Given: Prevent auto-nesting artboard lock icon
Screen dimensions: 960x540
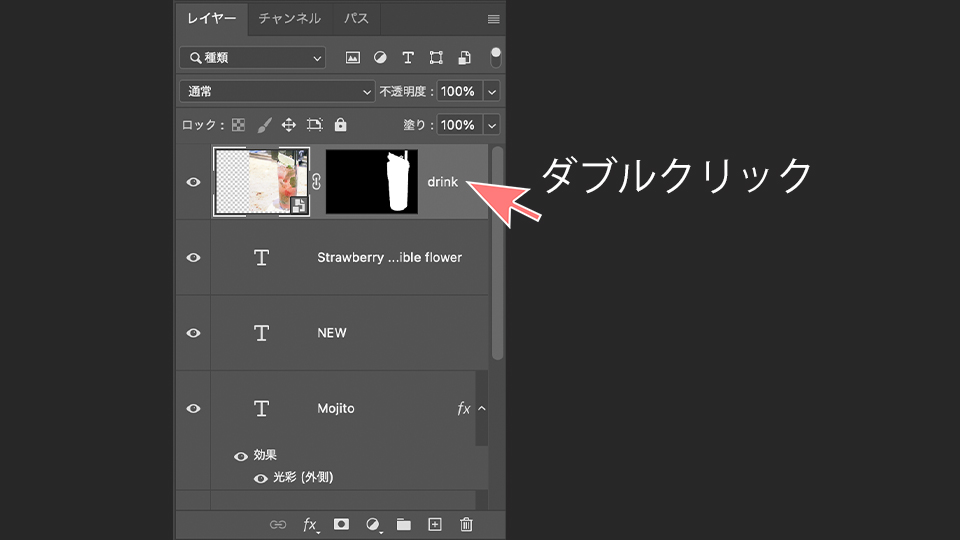Looking at the screenshot, I should coord(315,125).
